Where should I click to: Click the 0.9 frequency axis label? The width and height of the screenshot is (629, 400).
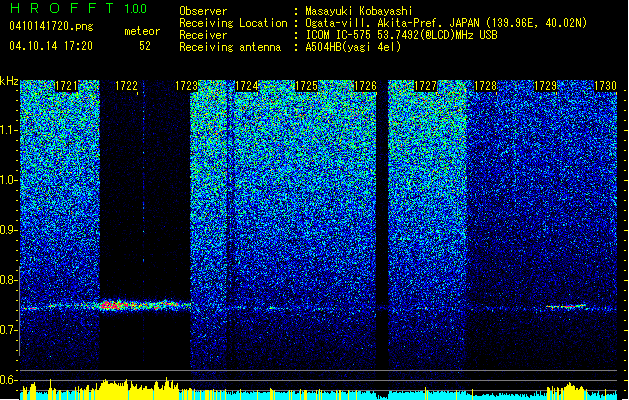coord(8,230)
